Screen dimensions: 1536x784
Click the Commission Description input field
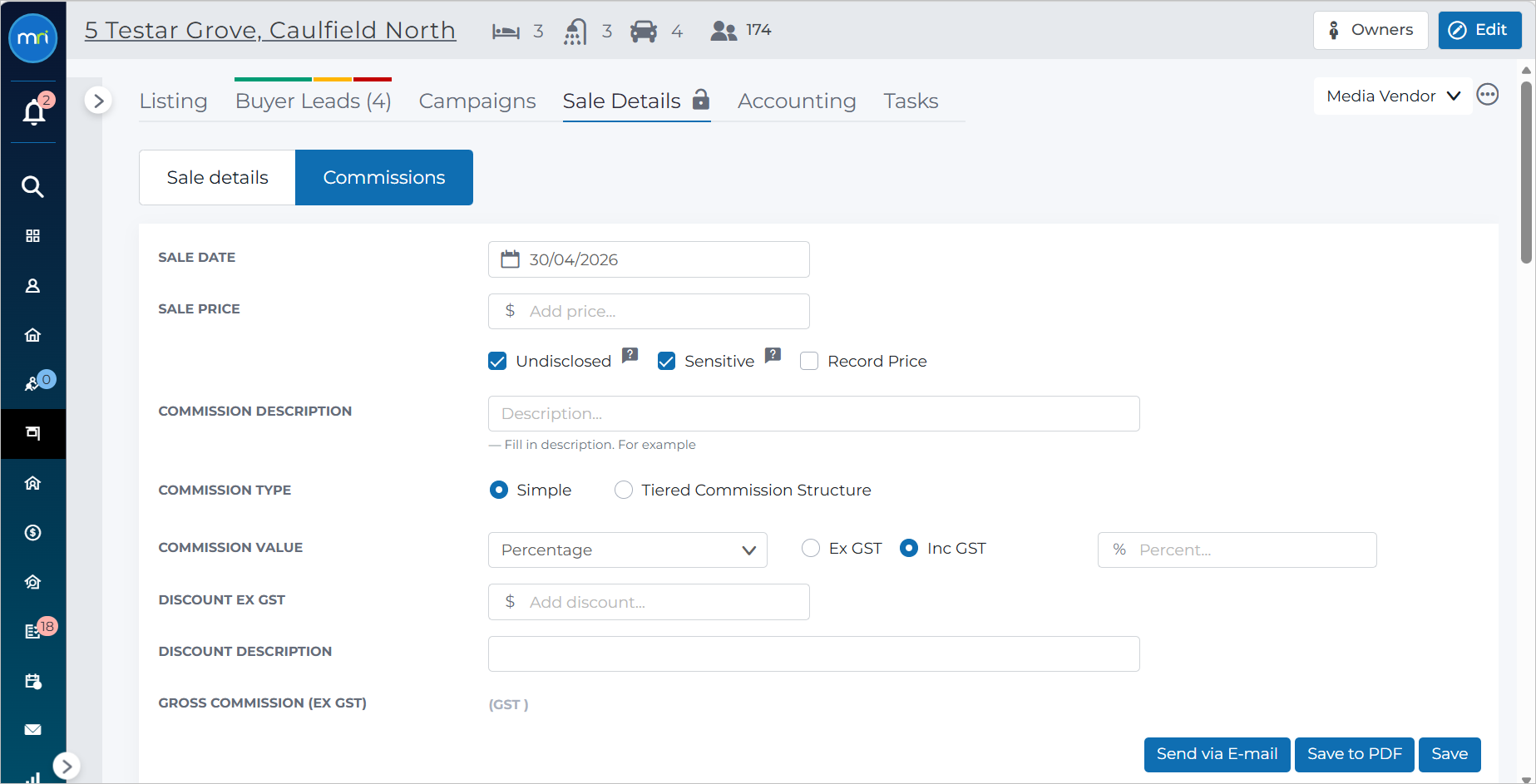[813, 413]
